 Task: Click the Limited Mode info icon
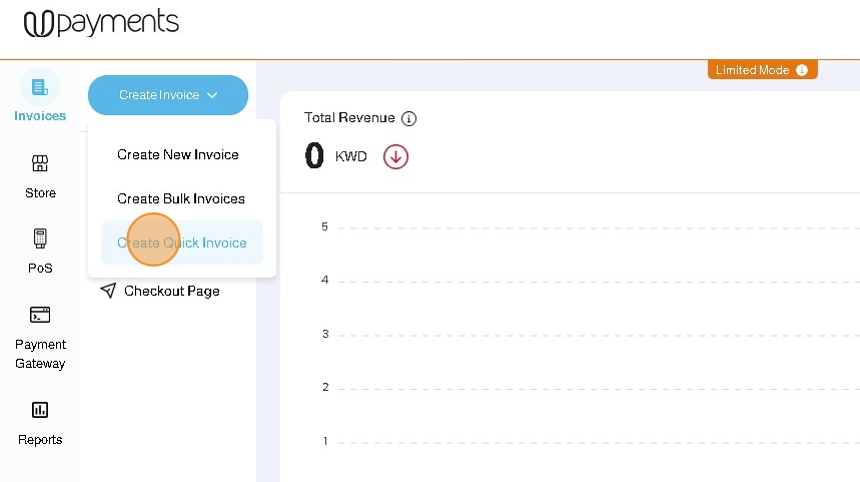pos(802,70)
